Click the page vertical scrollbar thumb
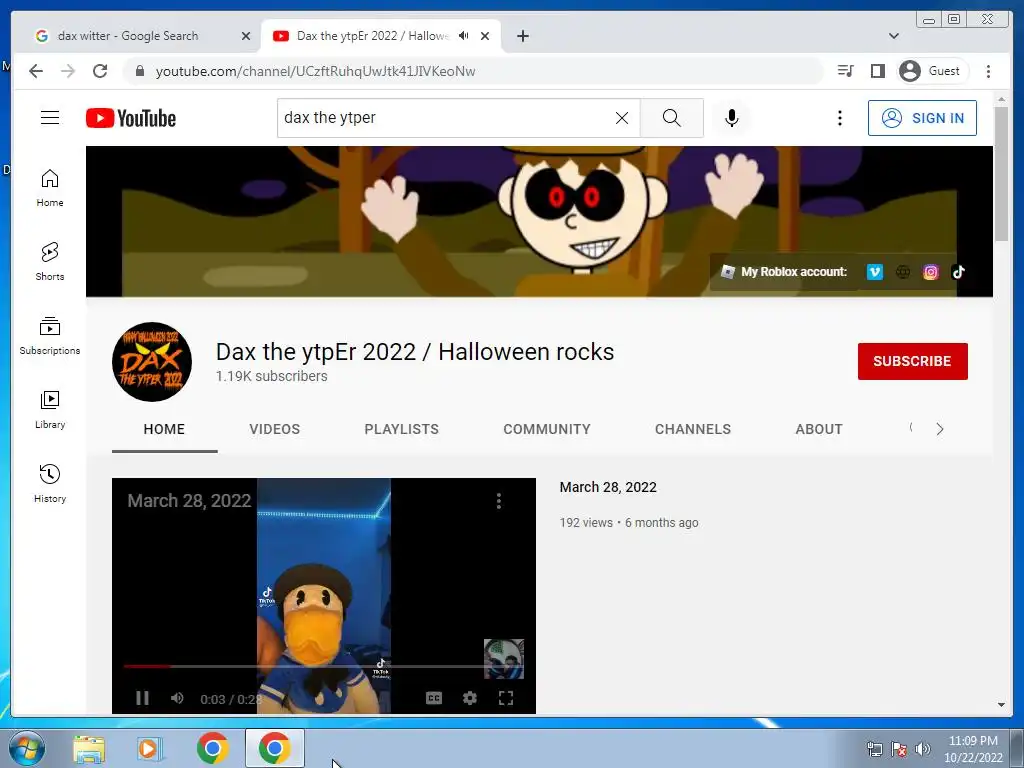 pyautogui.click(x=1001, y=174)
